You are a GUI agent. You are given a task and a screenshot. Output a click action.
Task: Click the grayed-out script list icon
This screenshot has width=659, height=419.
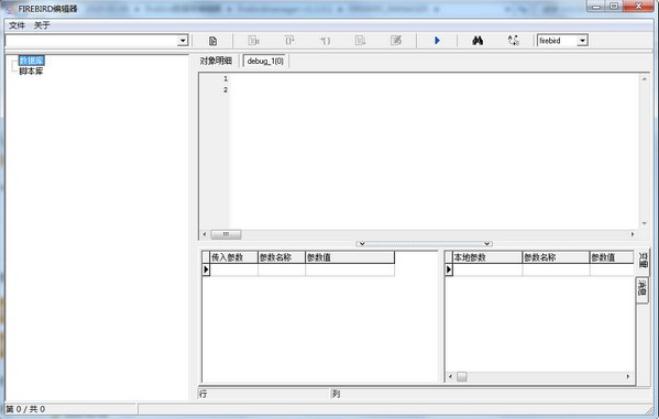tap(360, 41)
